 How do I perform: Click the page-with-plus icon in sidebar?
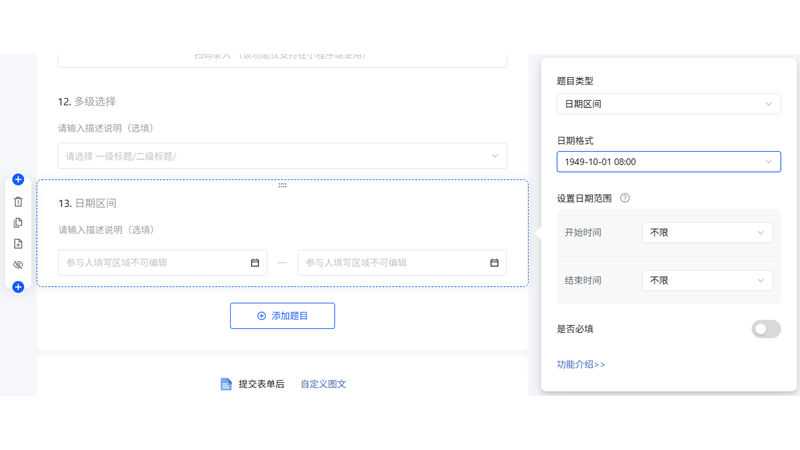tap(18, 244)
